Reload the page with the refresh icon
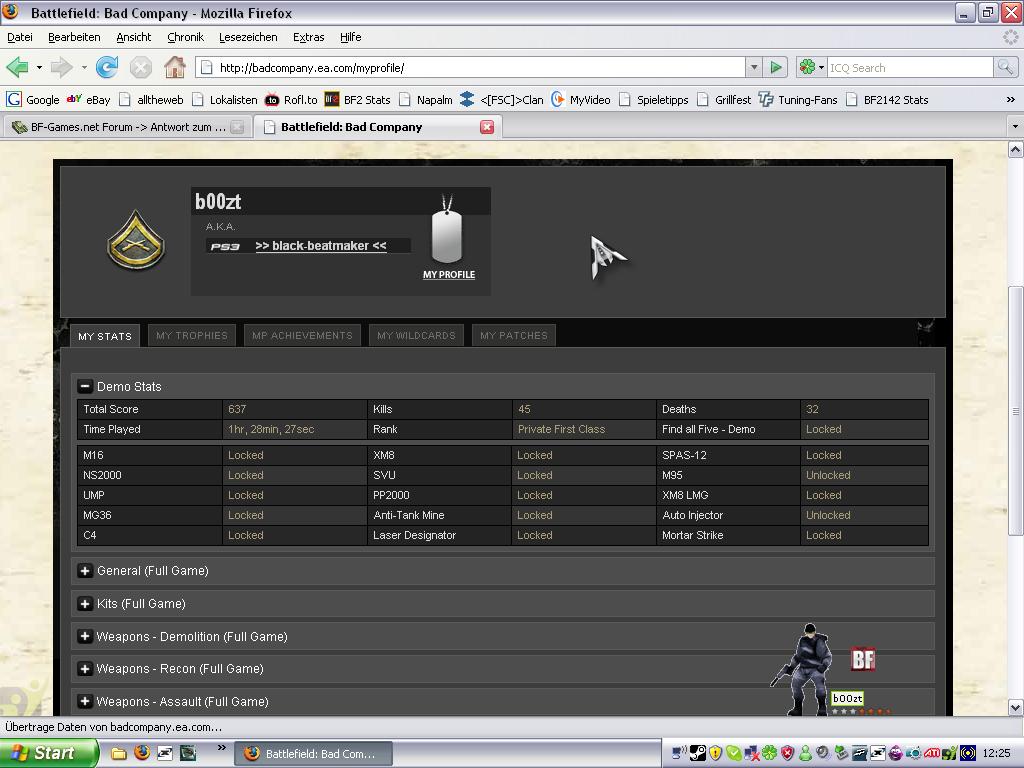 (106, 67)
